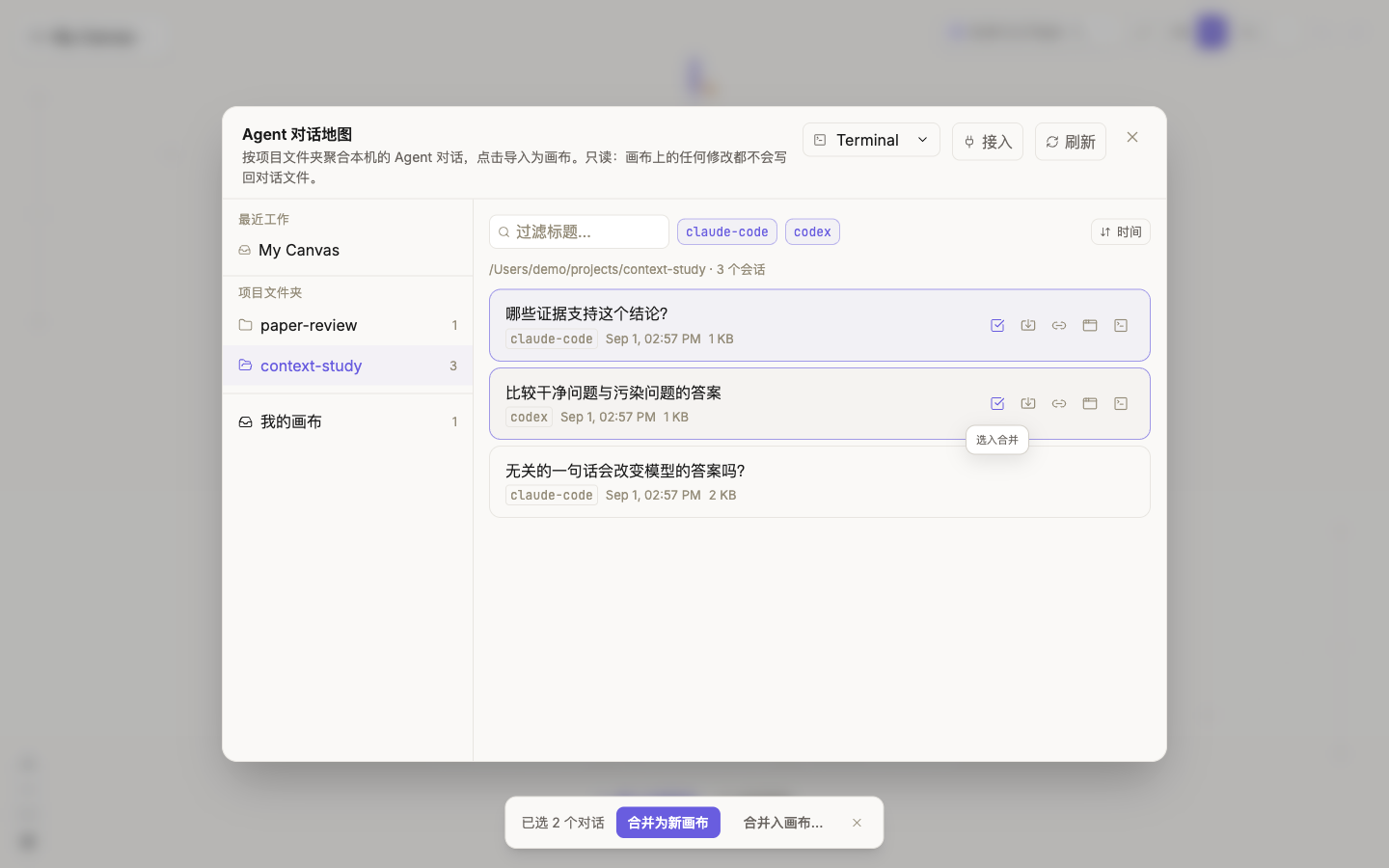Click the 接入 connect button
1389x868 pixels.
[988, 142]
